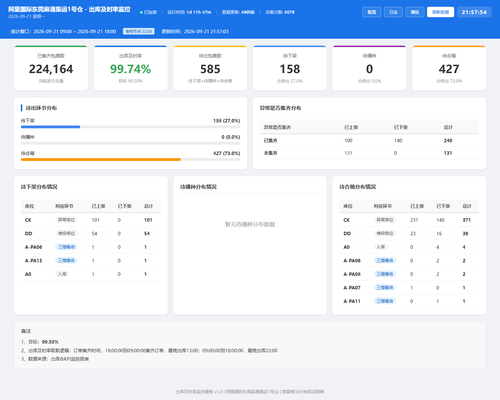Screen dimensions: 500x400
Task: Click the white 22:00 badge in header
Action: click(138, 31)
